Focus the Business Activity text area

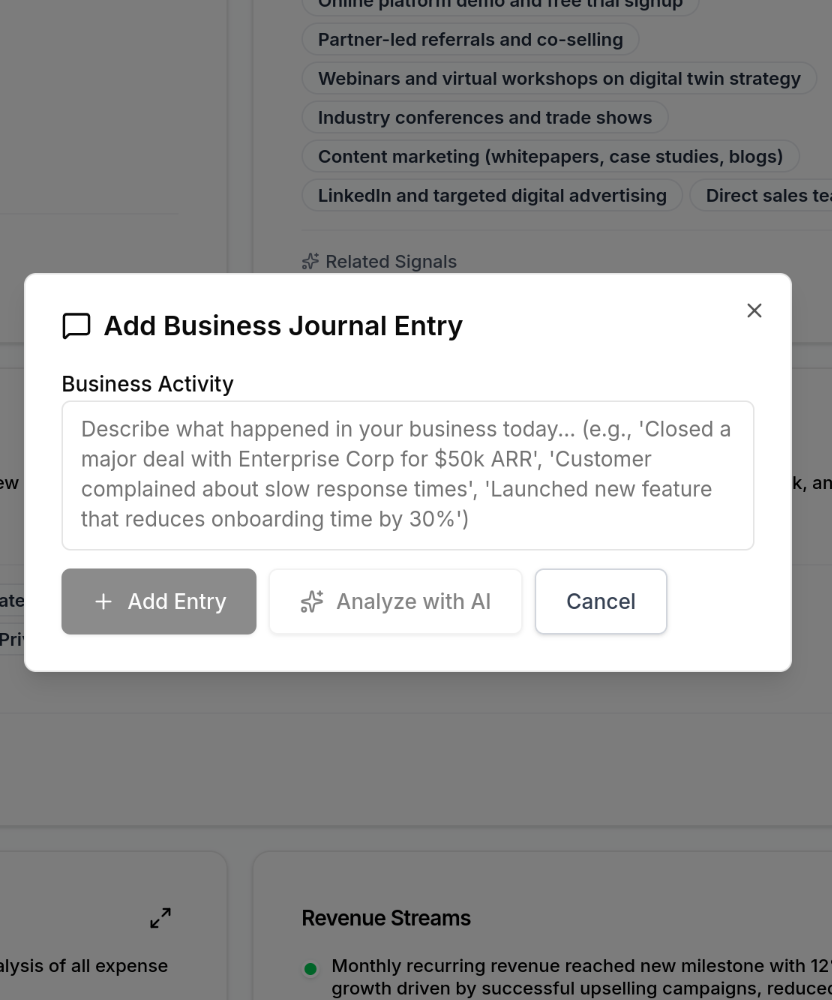tap(407, 474)
